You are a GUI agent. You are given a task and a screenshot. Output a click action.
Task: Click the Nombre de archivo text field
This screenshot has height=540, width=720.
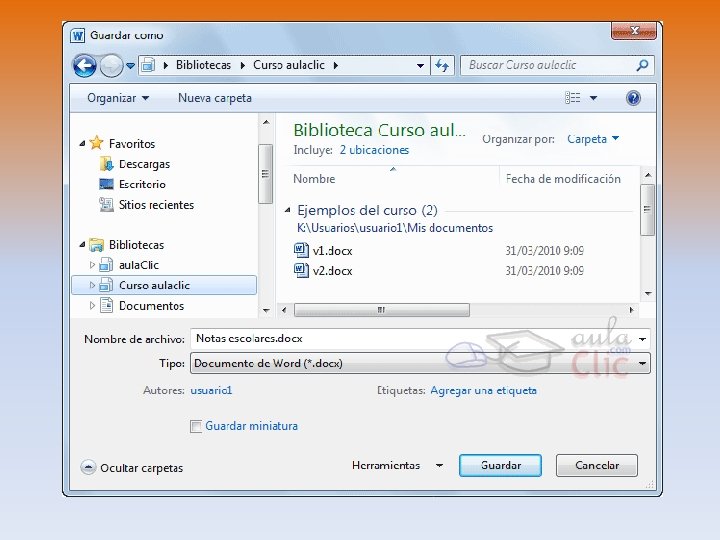click(x=413, y=339)
